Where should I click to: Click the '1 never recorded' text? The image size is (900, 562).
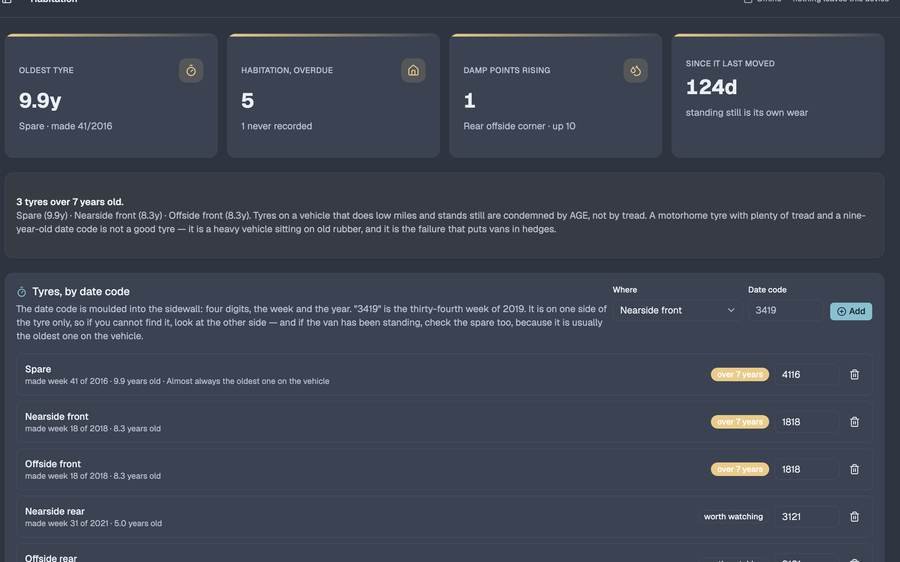pyautogui.click(x=277, y=126)
